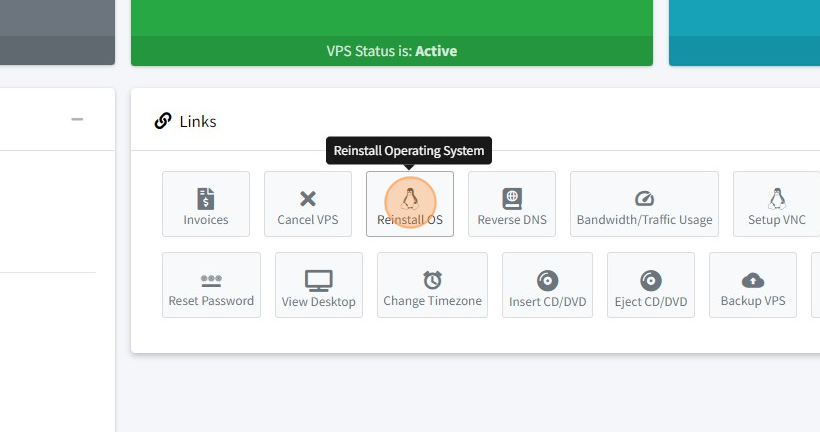Click the Backup VPS button
Screen dimensions: 820x432
753,285
